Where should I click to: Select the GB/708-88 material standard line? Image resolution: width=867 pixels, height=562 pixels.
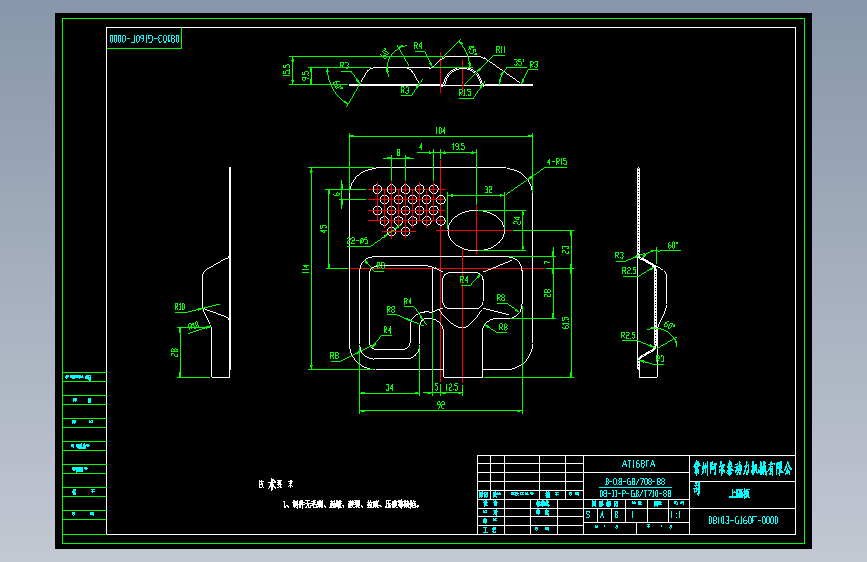(635, 482)
